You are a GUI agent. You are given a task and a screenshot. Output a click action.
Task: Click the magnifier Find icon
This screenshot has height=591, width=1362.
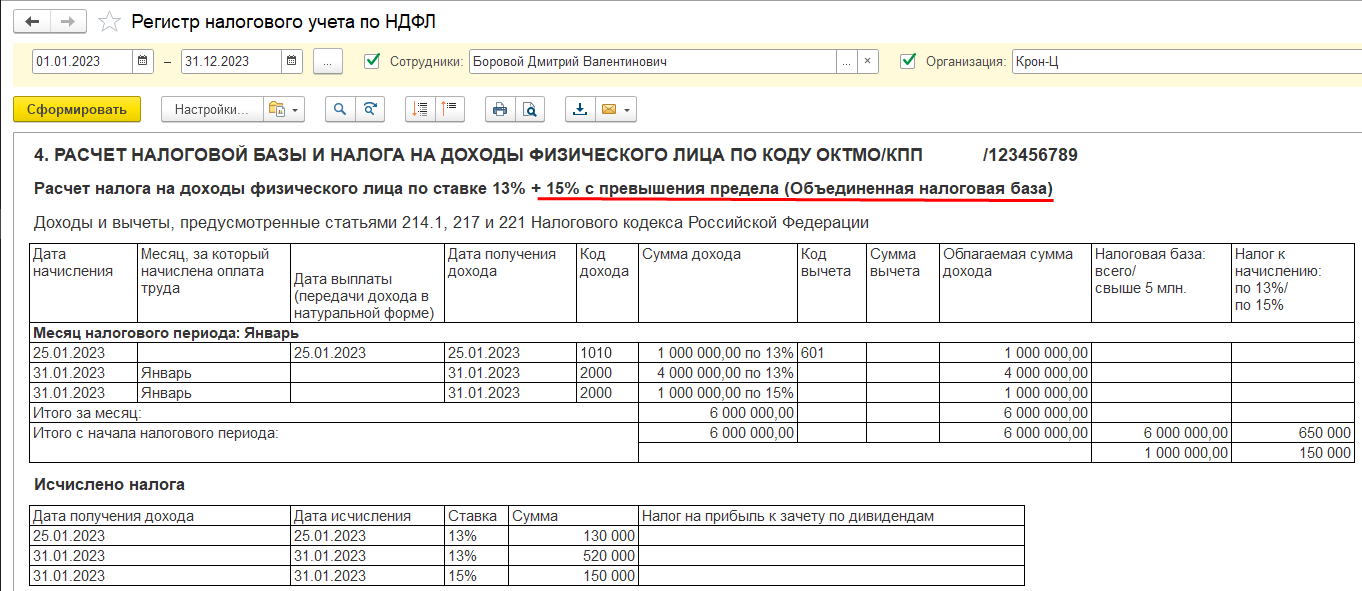340,110
